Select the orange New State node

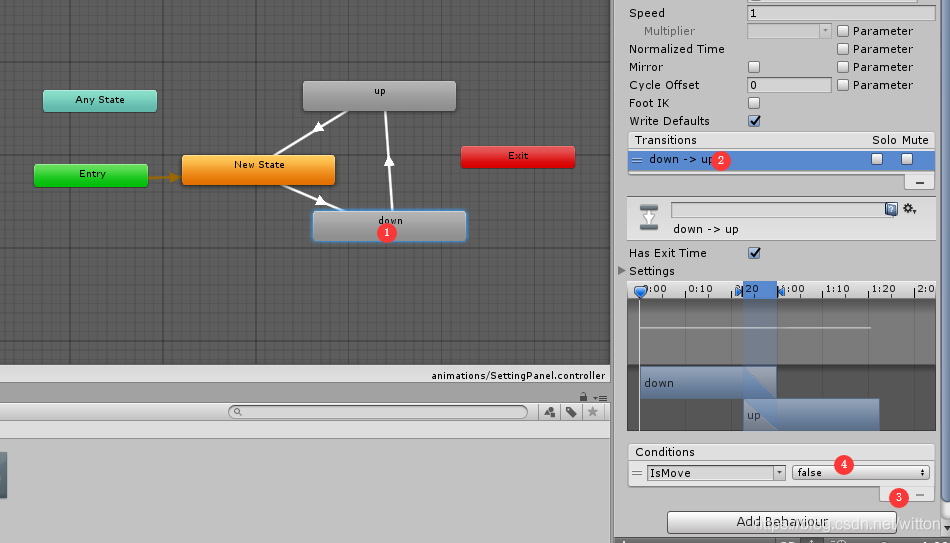(x=259, y=170)
